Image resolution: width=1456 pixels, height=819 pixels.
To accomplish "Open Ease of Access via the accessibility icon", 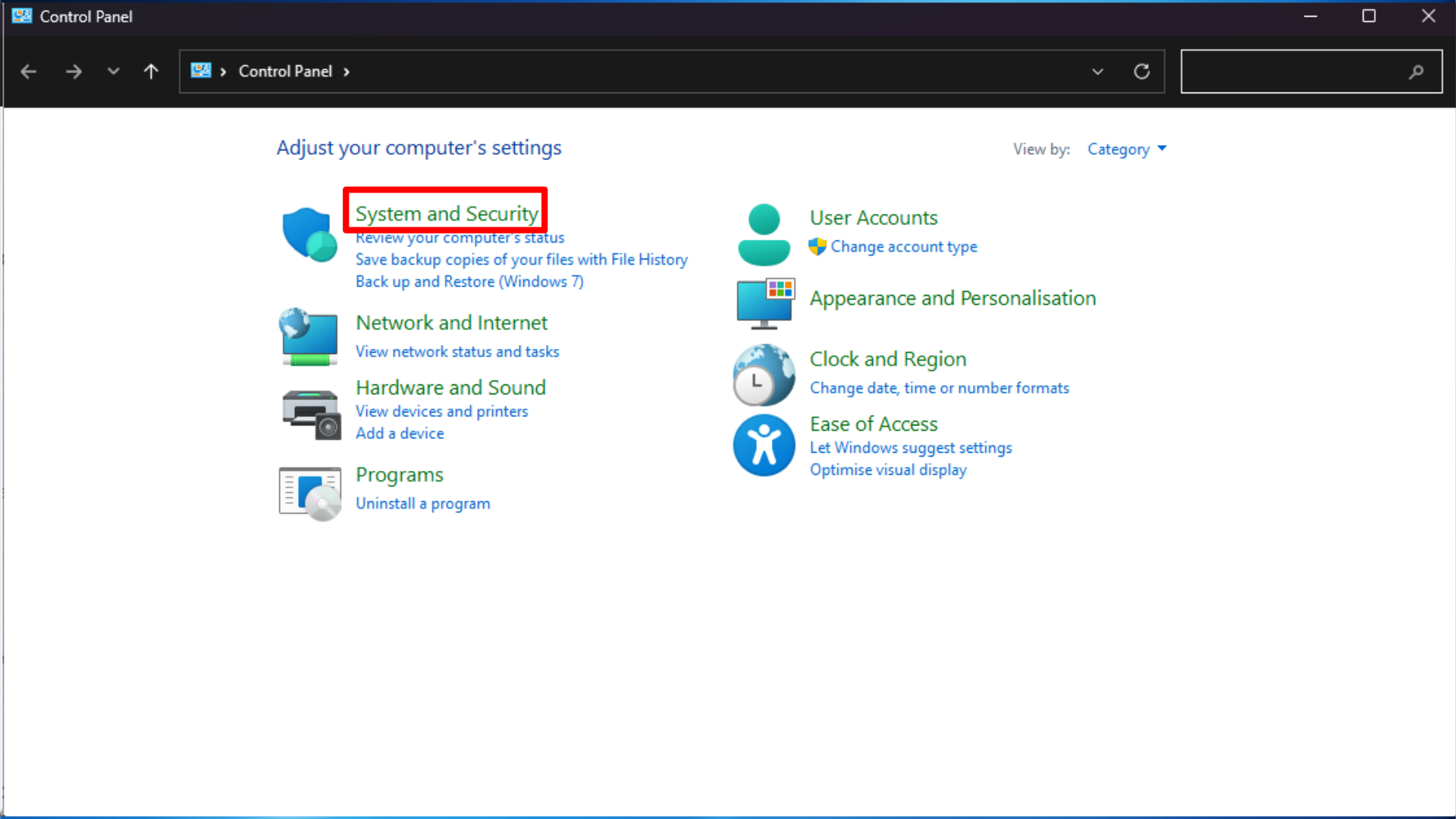I will pos(764,445).
